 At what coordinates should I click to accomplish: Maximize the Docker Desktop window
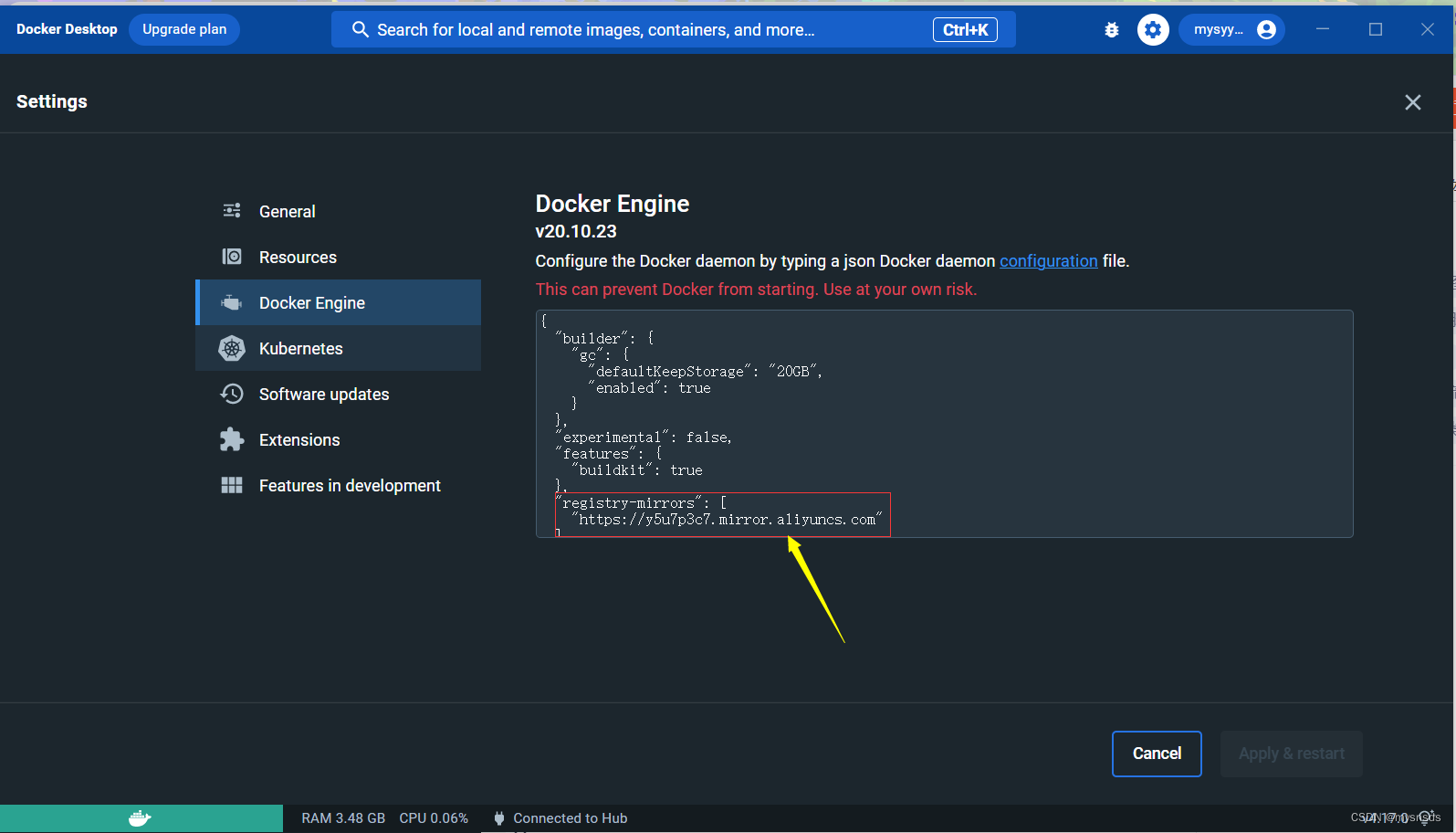click(x=1376, y=29)
